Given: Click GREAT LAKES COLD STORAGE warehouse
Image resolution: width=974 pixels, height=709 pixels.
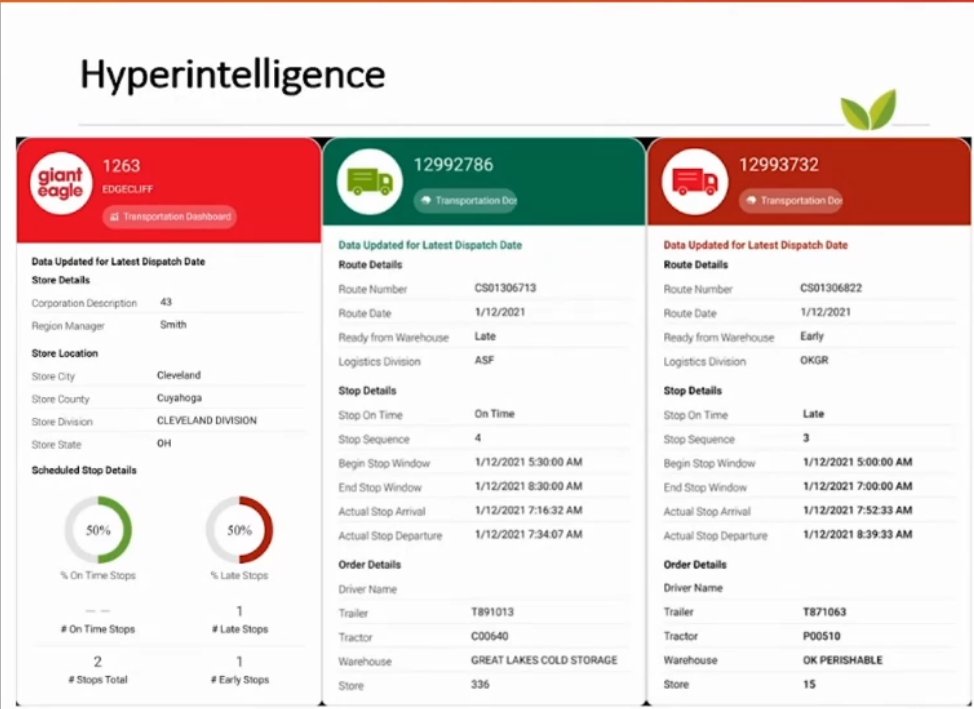Looking at the screenshot, I should tap(544, 660).
